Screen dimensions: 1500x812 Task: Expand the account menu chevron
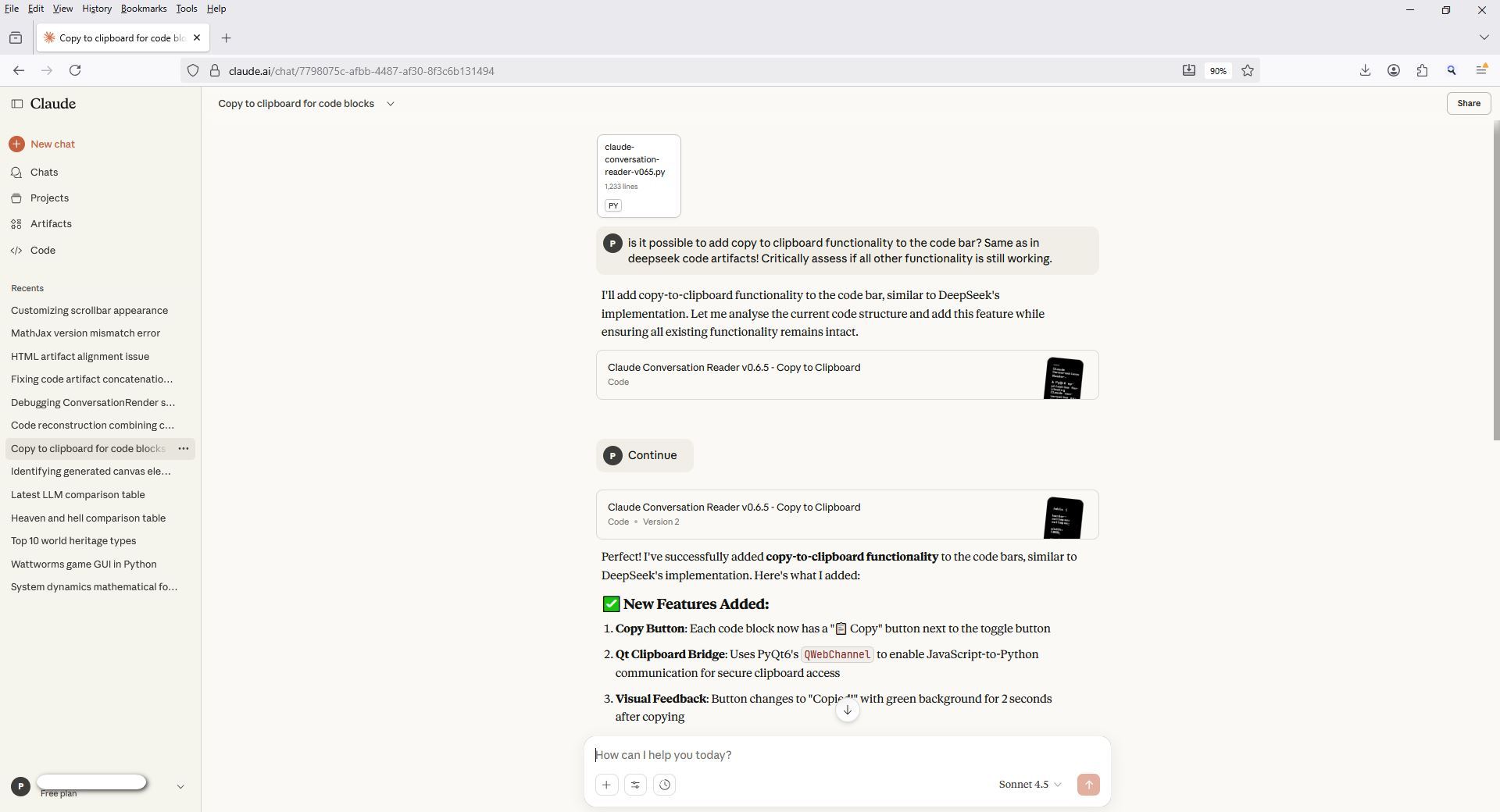(180, 787)
